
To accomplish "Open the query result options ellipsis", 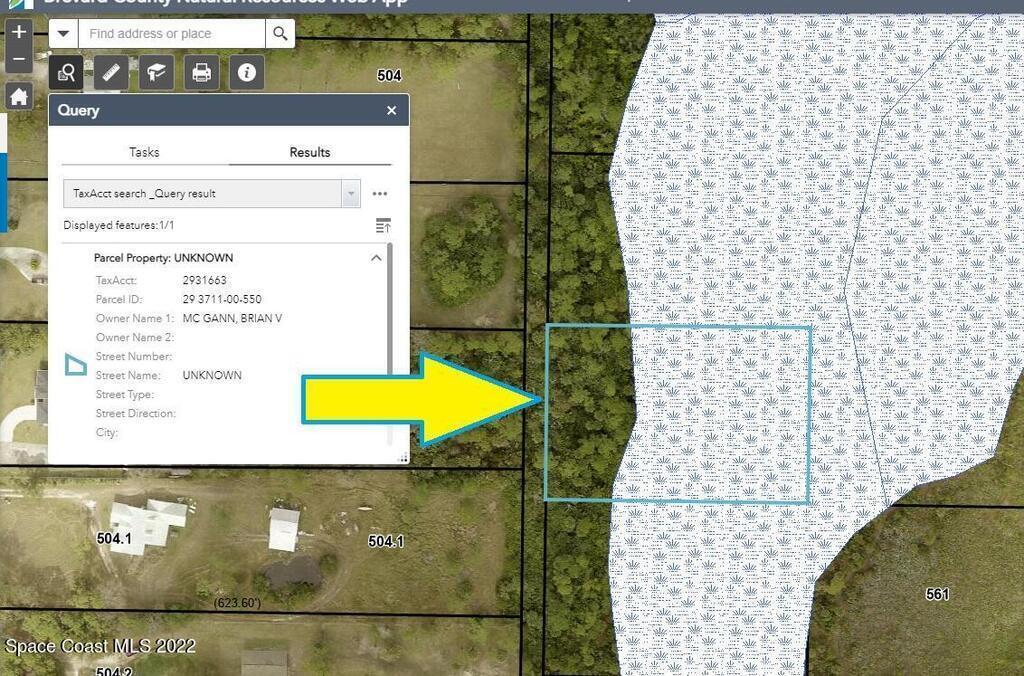I will [x=380, y=194].
